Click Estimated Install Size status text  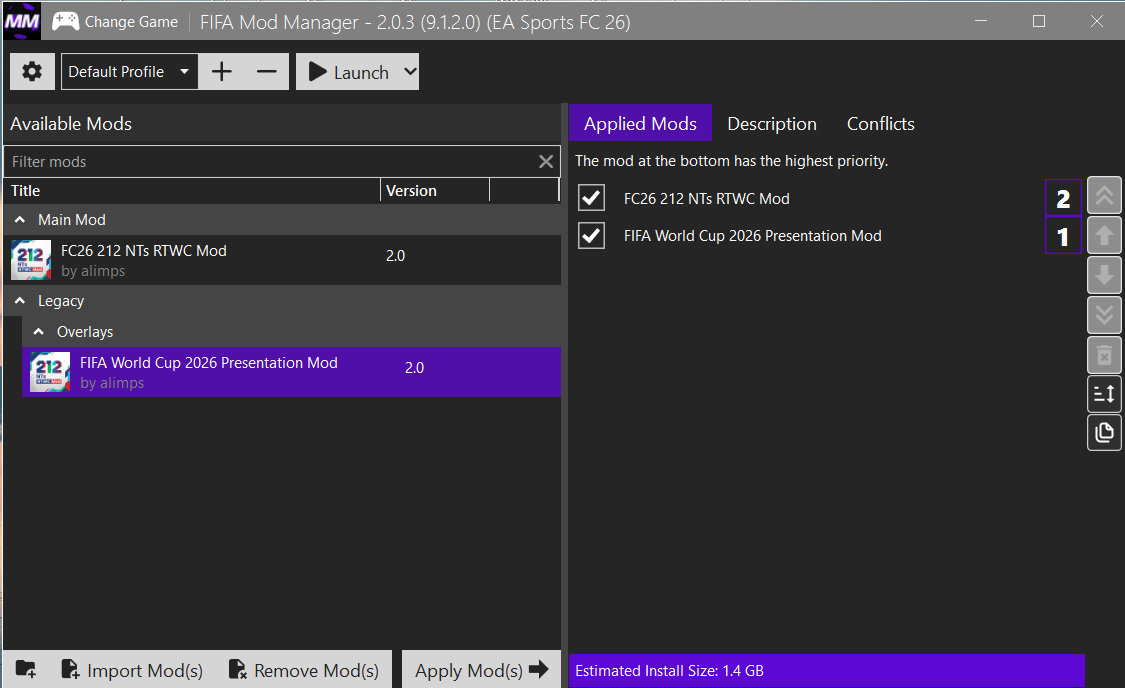click(669, 671)
